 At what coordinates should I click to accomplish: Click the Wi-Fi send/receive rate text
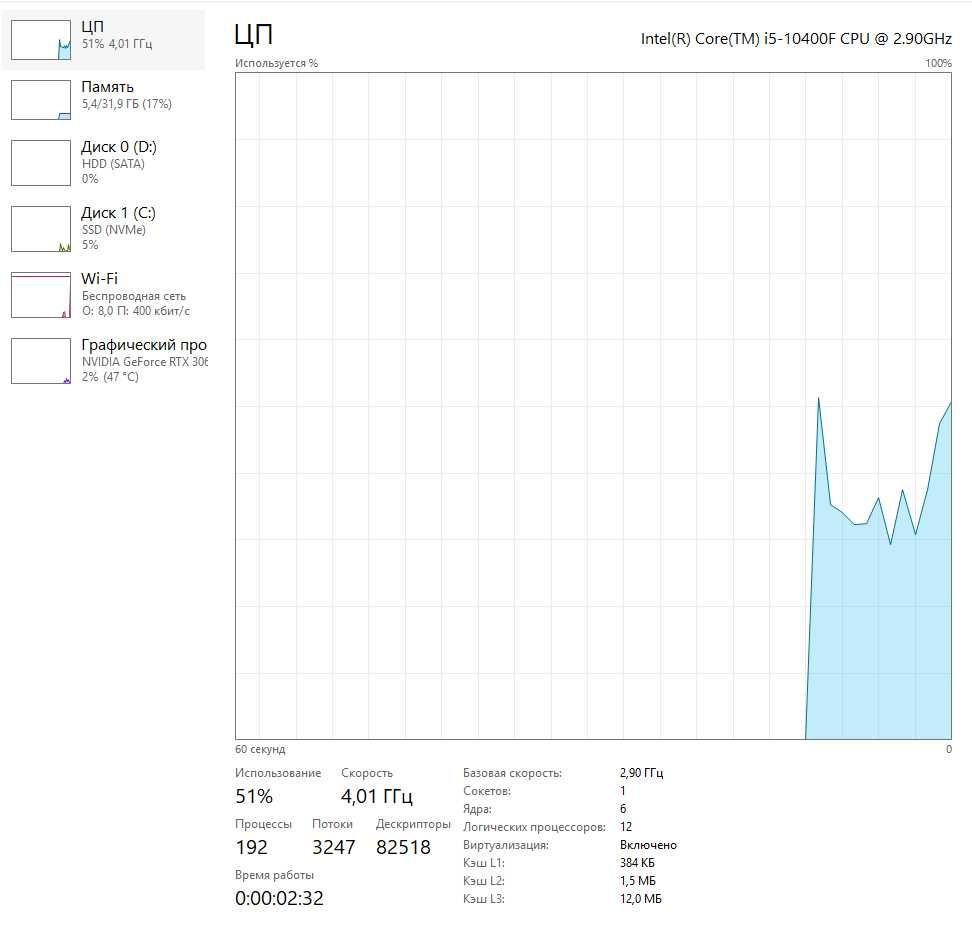click(x=136, y=311)
